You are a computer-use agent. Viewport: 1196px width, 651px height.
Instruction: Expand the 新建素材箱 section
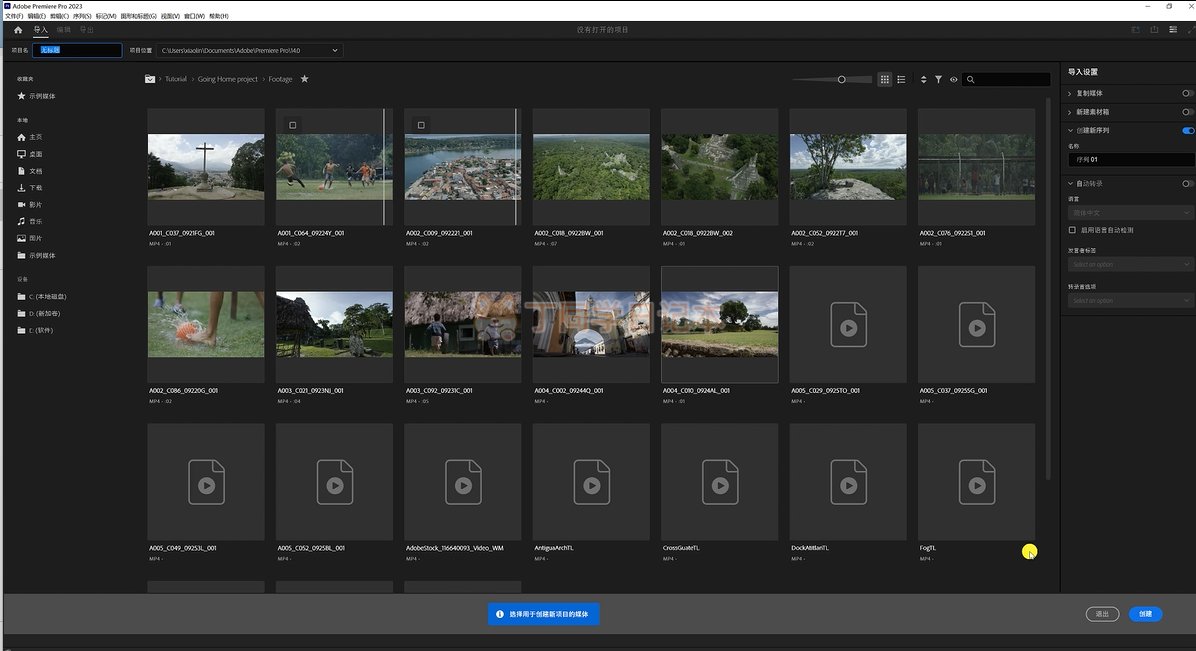pos(1070,112)
